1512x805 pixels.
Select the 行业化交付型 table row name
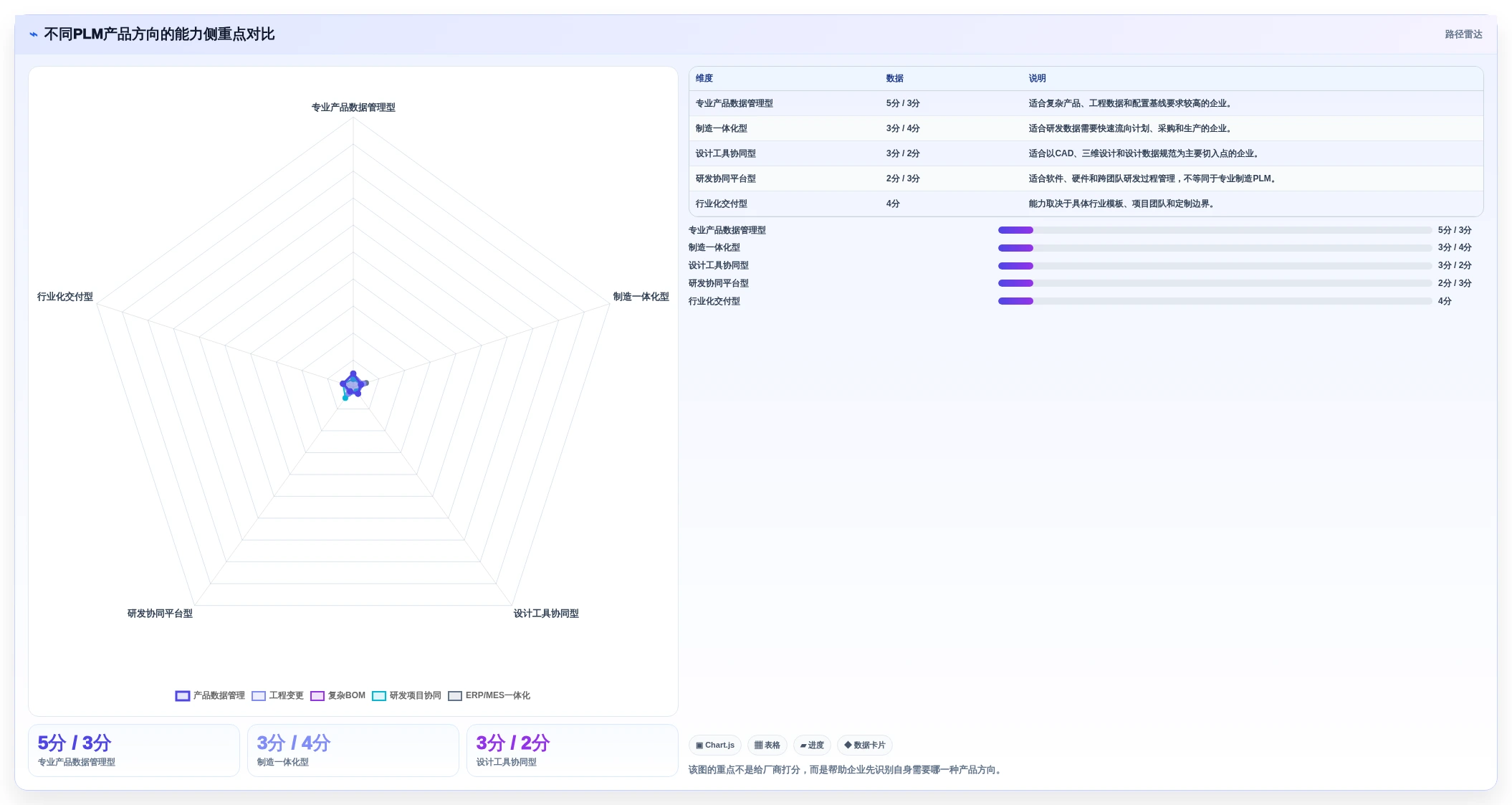[722, 204]
